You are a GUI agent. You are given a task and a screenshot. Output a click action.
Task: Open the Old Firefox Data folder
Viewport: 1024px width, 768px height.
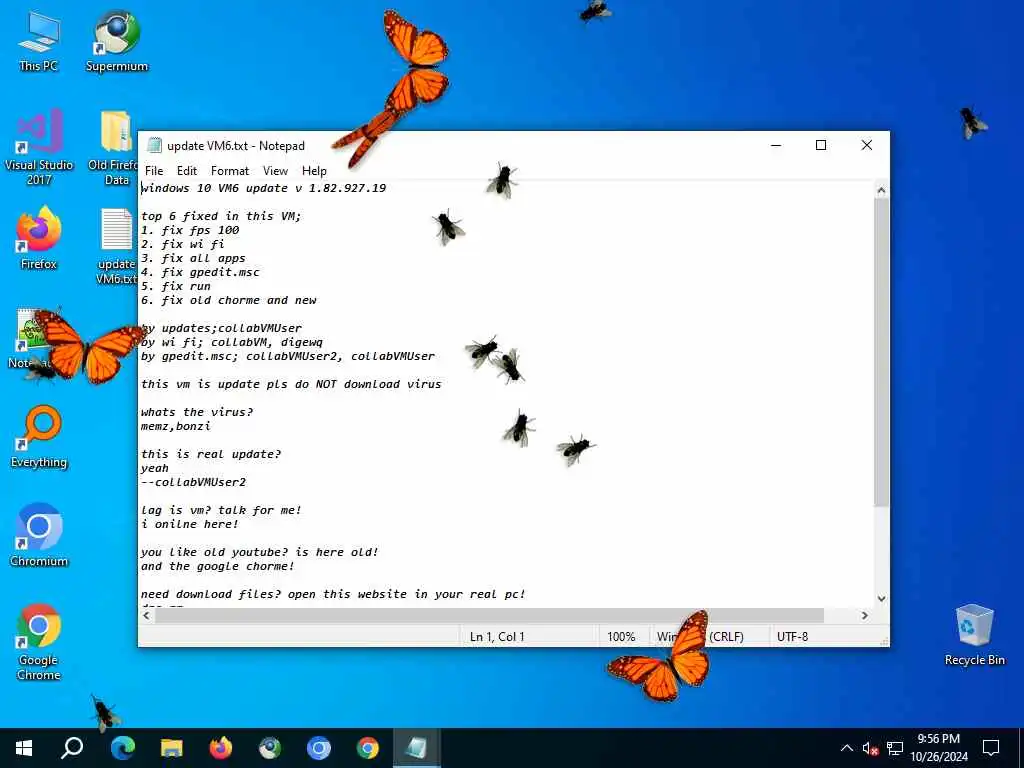114,148
